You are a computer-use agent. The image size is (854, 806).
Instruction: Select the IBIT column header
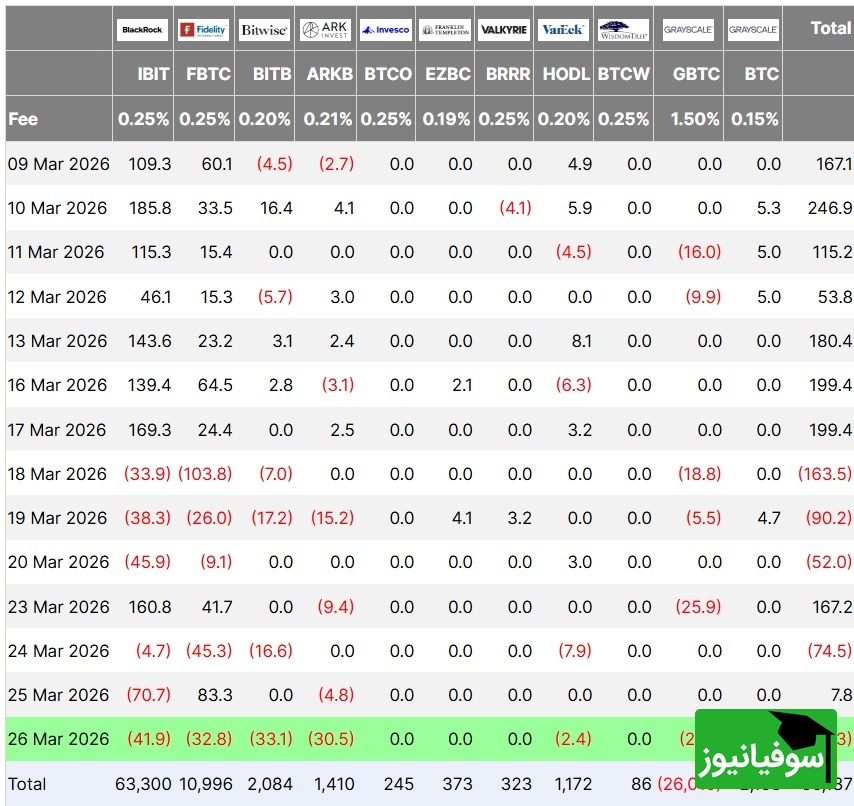pos(153,74)
